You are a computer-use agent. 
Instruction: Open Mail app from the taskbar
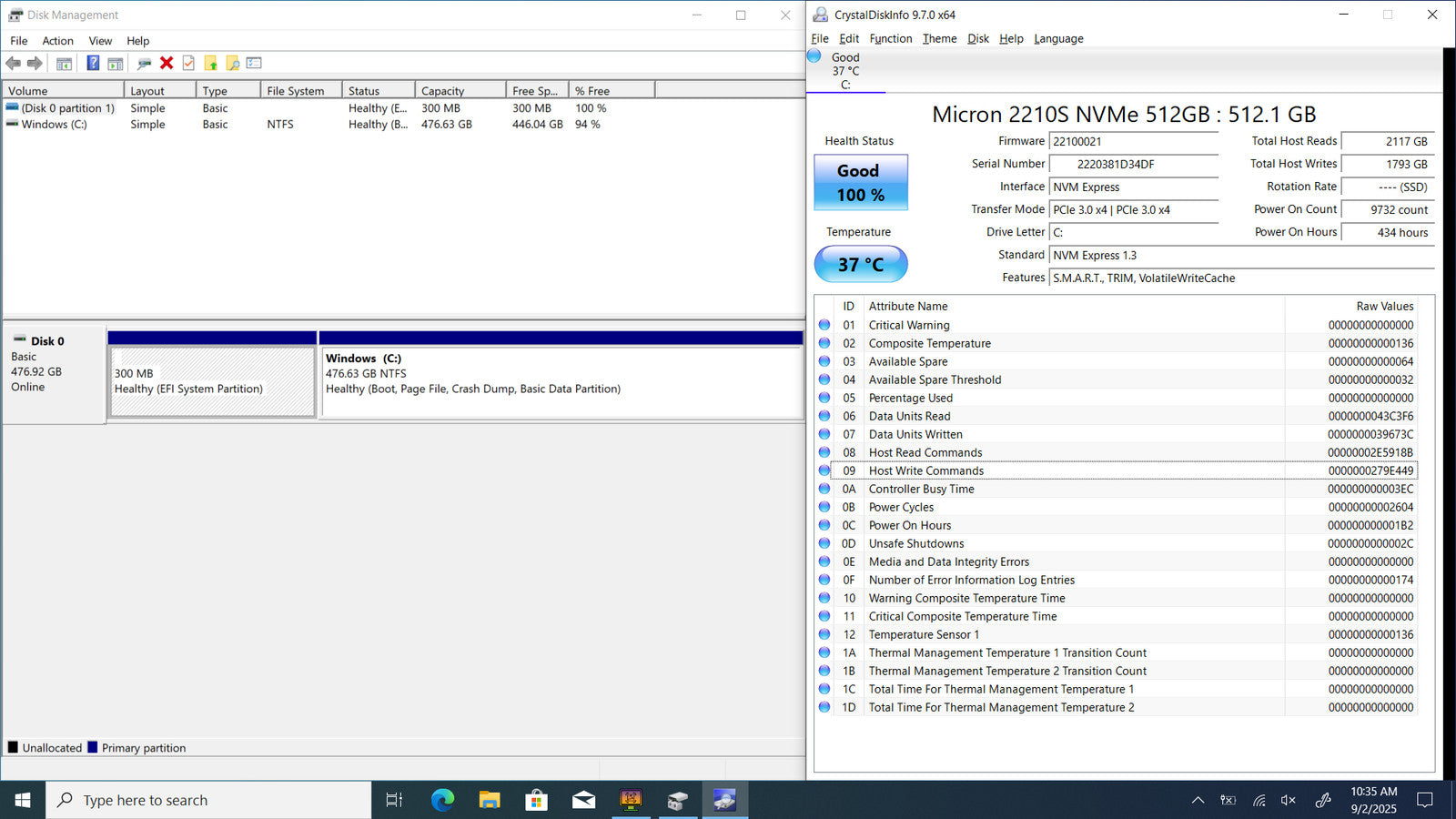pyautogui.click(x=584, y=800)
